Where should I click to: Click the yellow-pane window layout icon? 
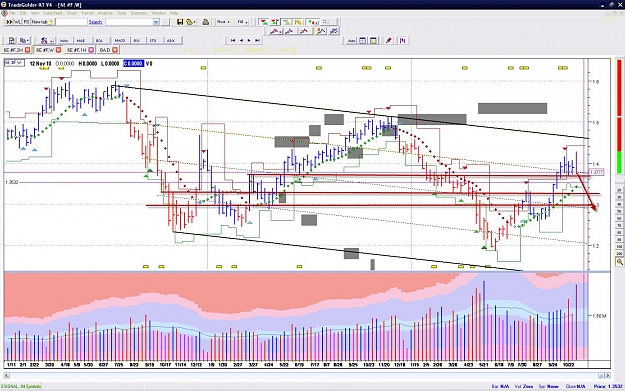pos(373,41)
